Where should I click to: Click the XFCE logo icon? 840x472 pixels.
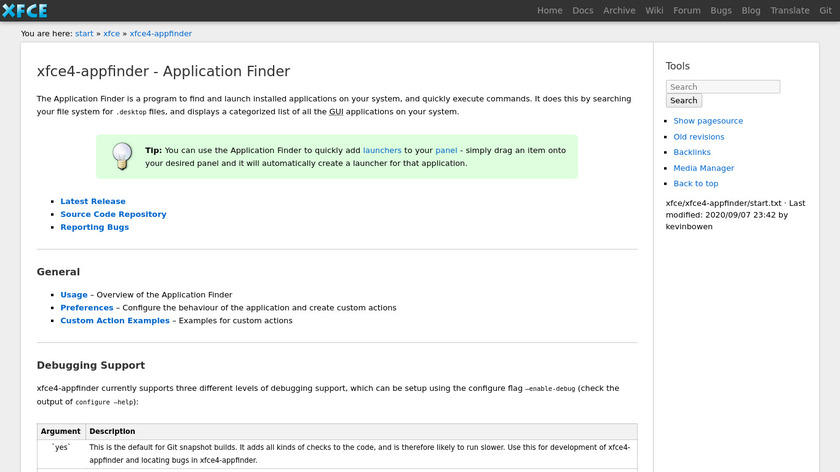tap(25, 11)
